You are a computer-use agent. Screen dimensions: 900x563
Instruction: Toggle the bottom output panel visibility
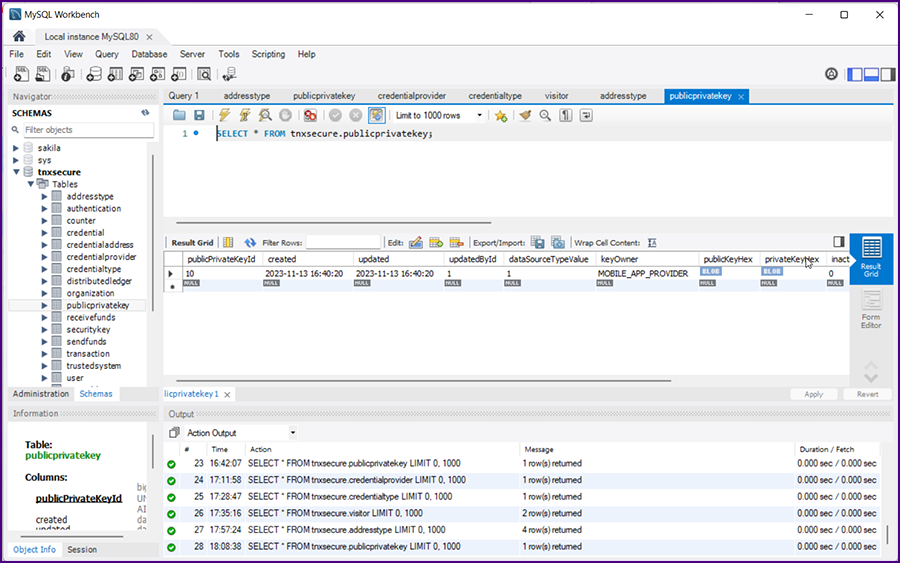871,74
